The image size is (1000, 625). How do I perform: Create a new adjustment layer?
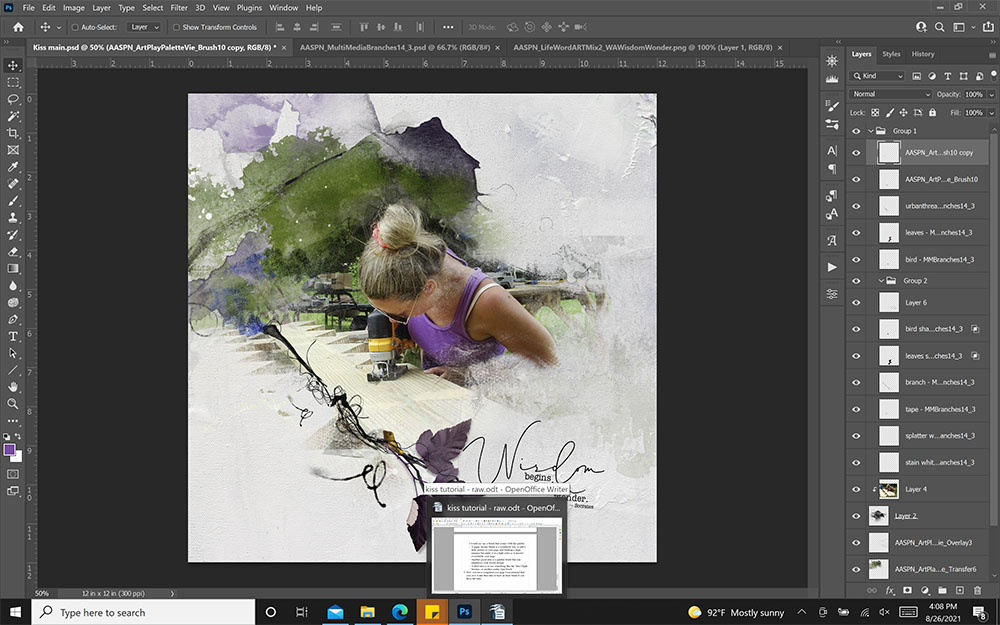[x=925, y=591]
